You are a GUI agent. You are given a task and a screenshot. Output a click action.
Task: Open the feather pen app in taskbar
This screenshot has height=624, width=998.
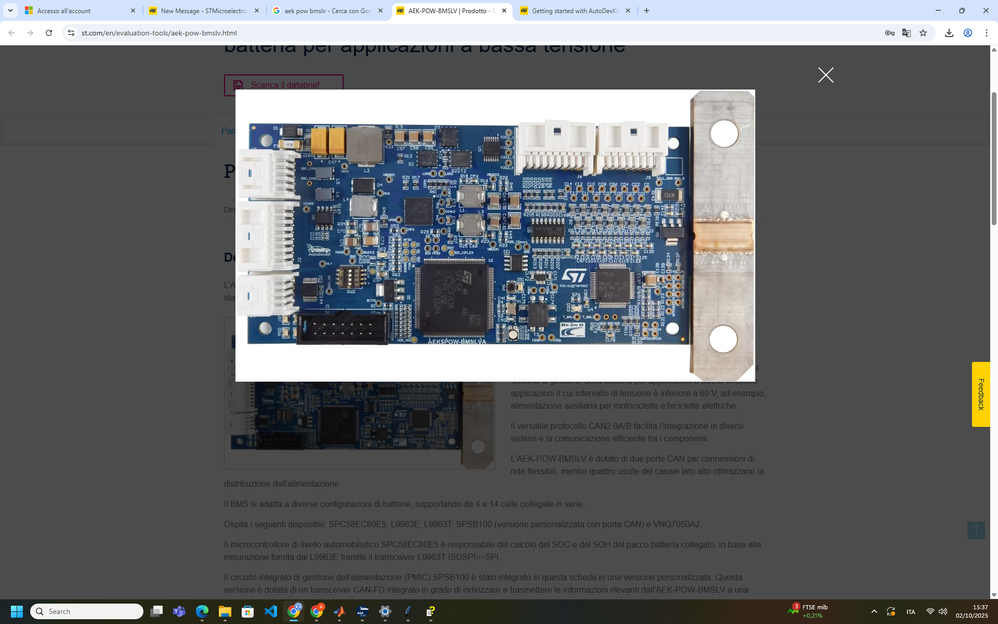tap(407, 611)
